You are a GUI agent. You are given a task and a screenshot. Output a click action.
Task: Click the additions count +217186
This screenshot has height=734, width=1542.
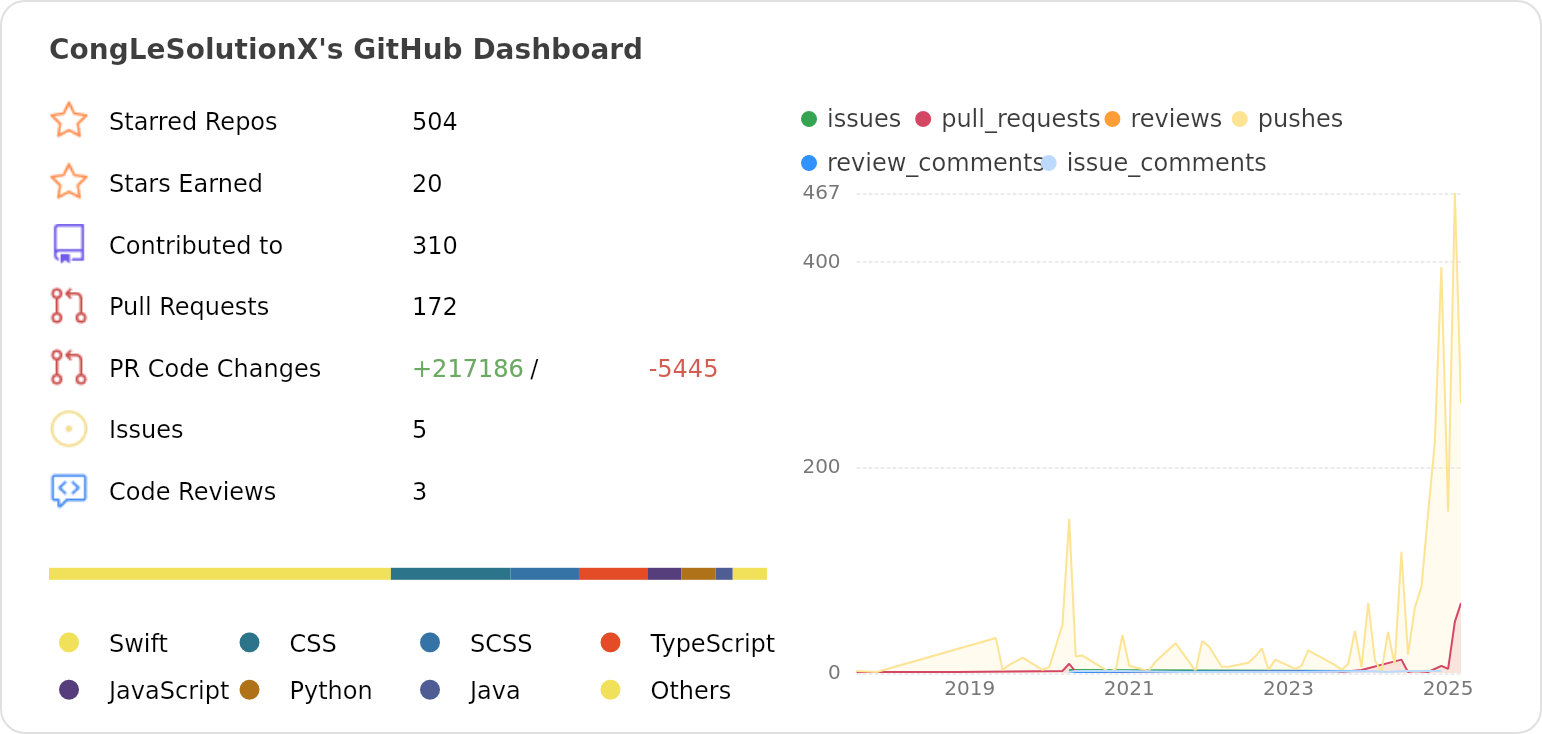coord(468,369)
